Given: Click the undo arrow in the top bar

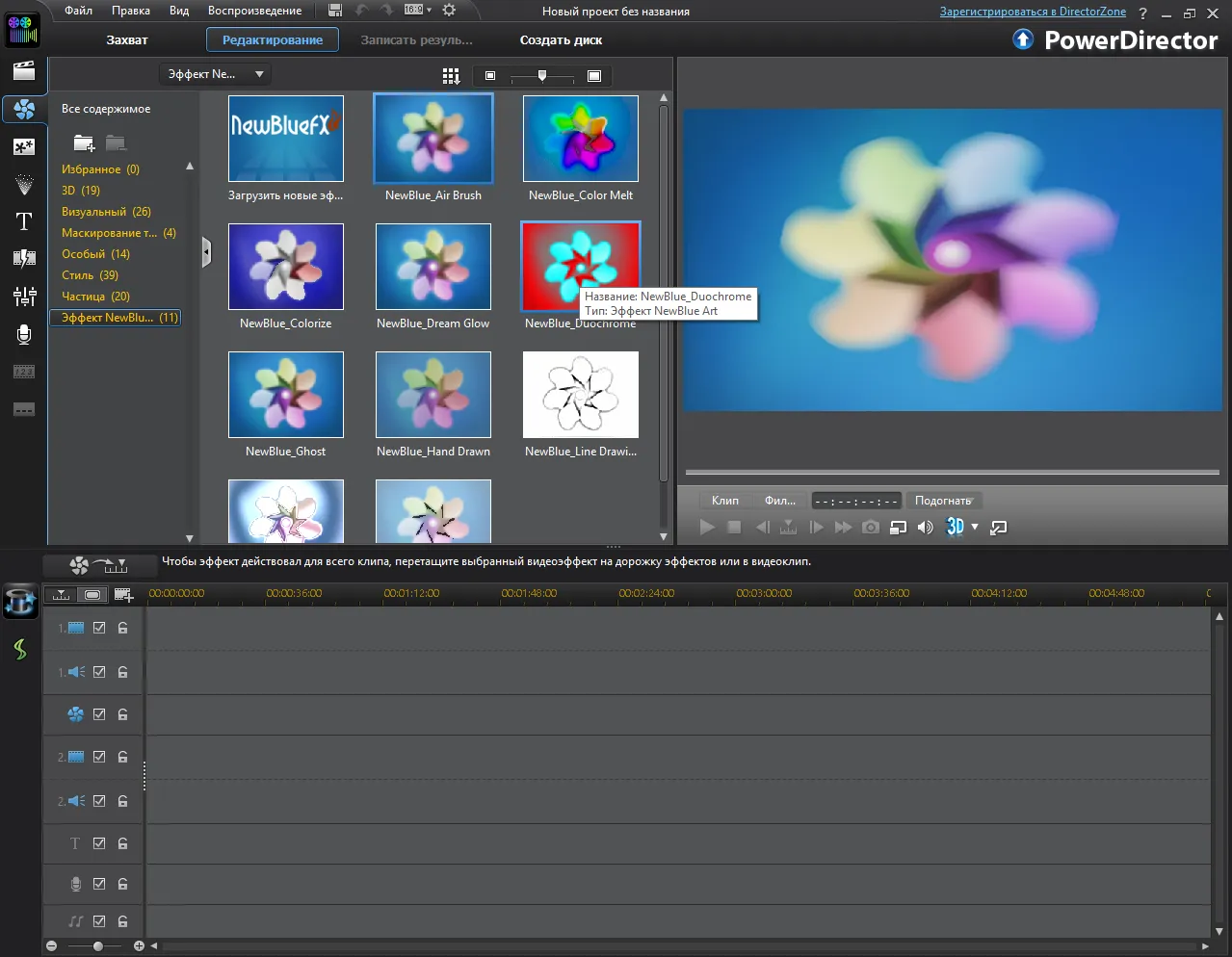Looking at the screenshot, I should coord(362,11).
